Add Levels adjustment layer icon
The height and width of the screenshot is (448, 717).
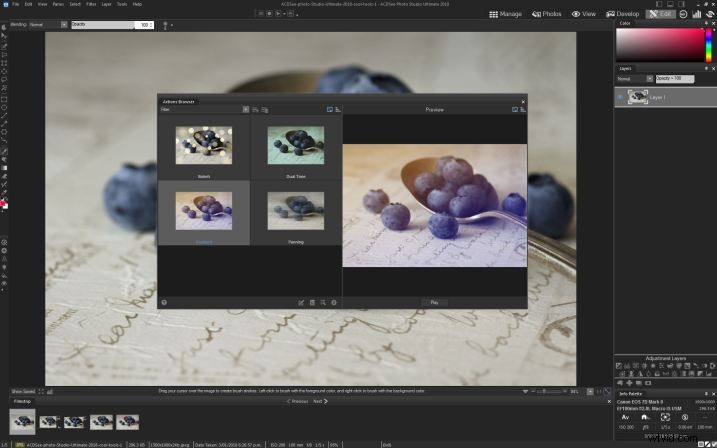627,366
